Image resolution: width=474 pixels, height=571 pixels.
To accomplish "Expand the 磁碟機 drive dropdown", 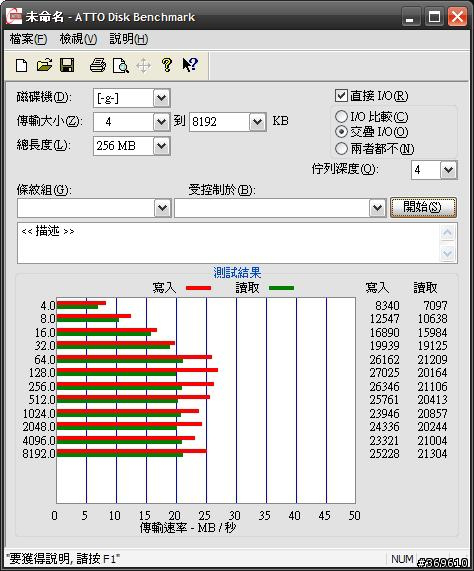I will 161,98.
